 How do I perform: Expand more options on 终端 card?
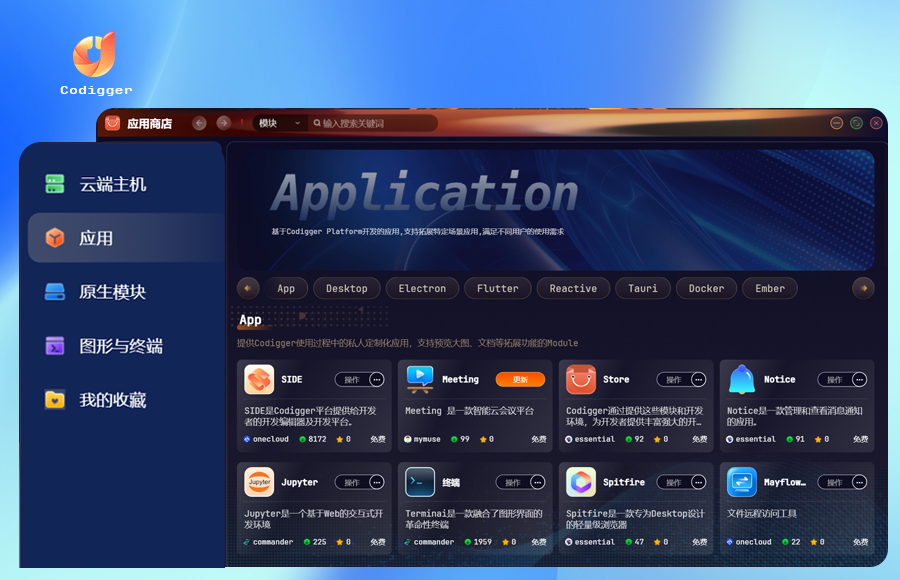[x=538, y=482]
